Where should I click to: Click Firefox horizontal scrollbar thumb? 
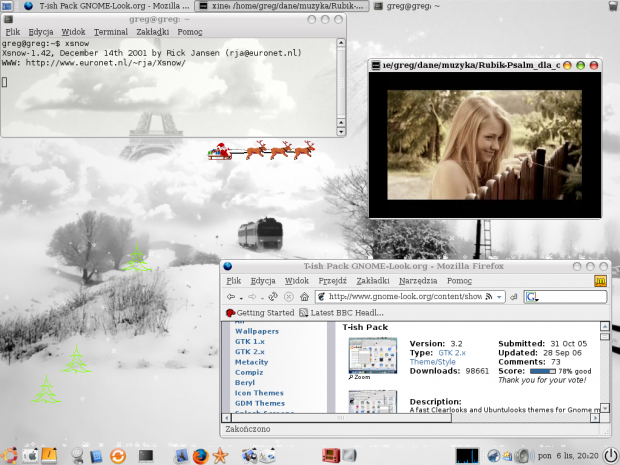341,418
